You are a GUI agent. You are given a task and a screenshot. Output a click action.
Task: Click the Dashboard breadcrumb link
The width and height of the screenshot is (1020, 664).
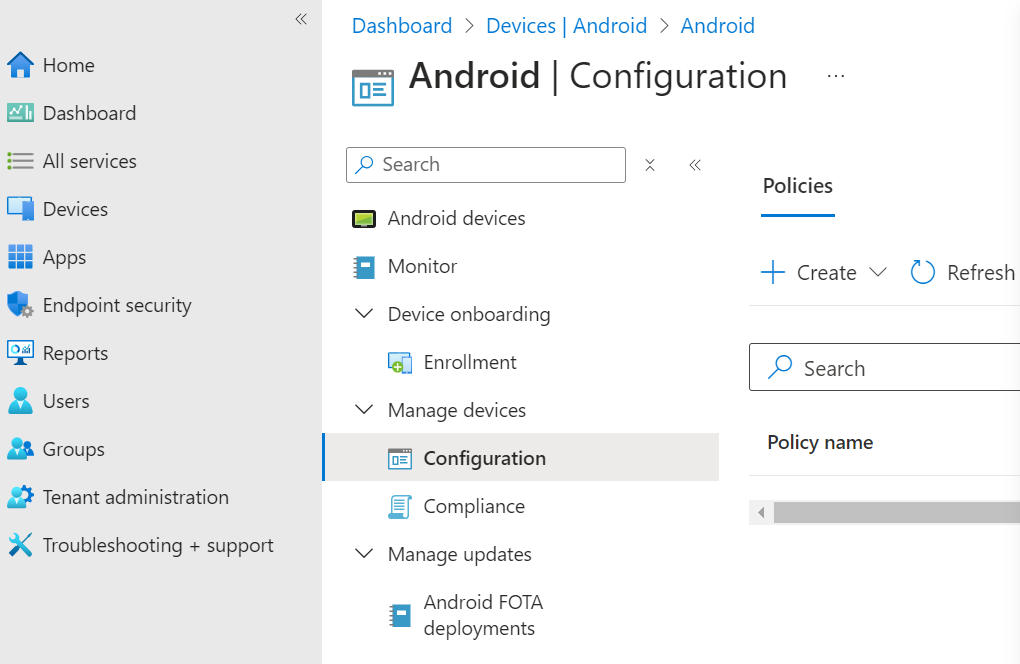(401, 26)
